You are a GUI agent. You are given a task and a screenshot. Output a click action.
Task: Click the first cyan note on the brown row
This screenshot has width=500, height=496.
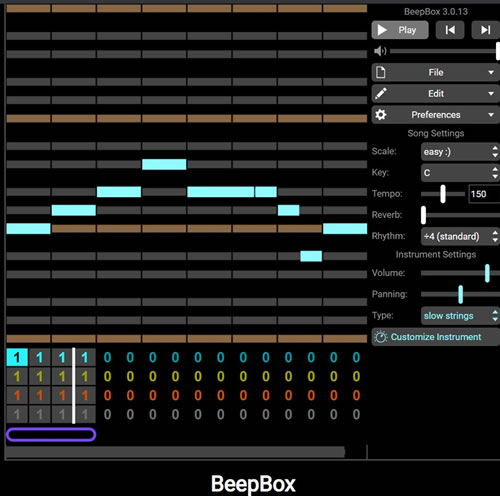click(x=28, y=229)
